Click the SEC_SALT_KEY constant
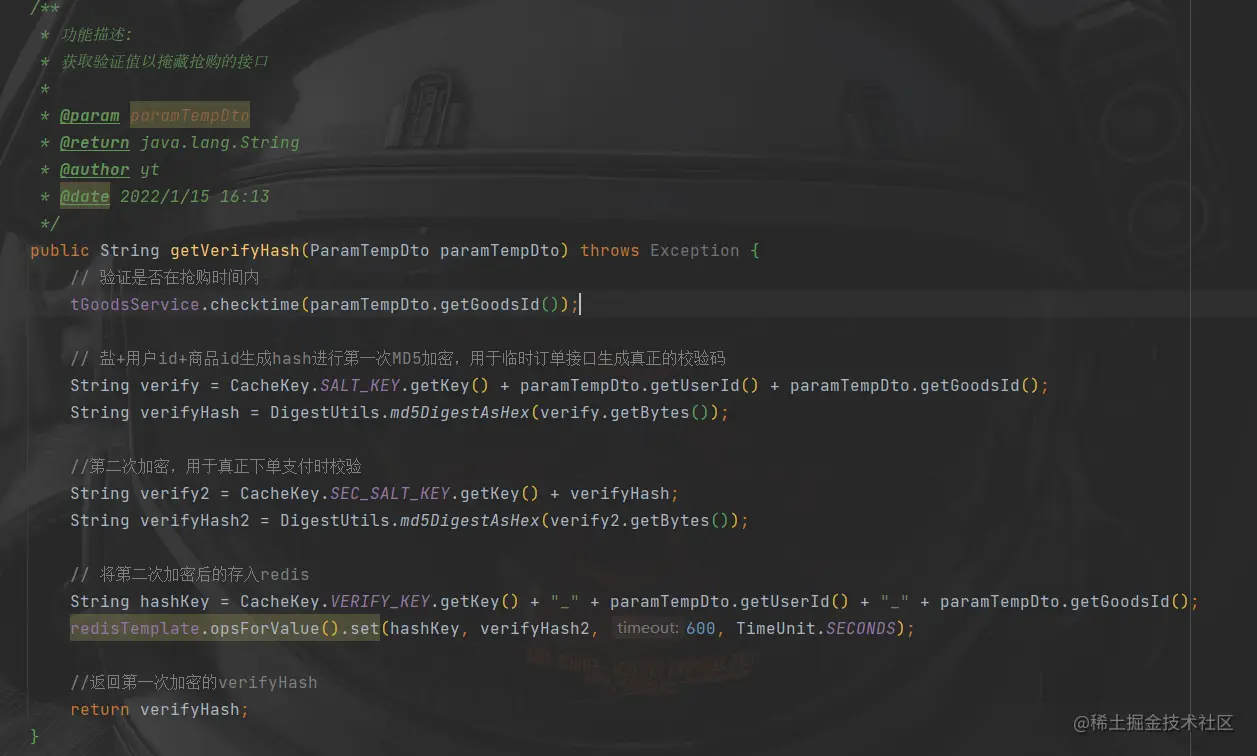 (x=390, y=494)
